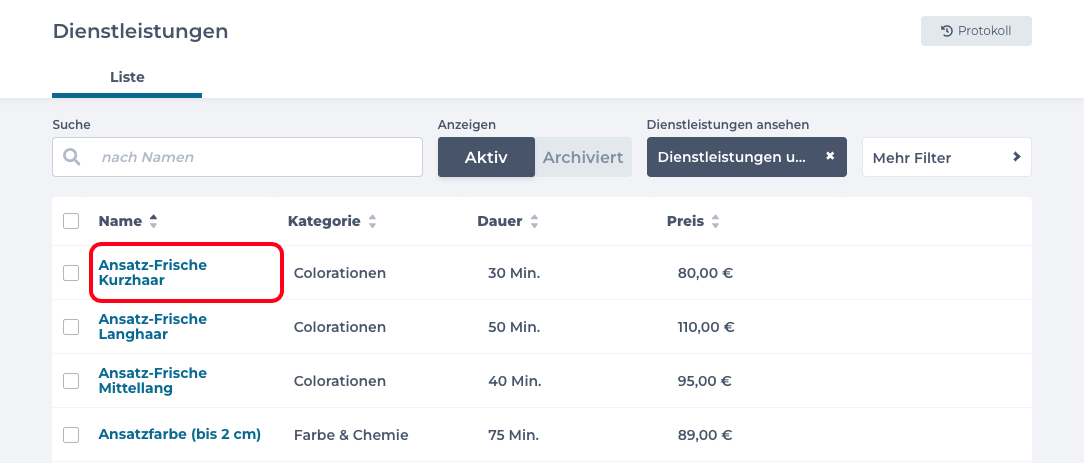Click Colorationen in the Mittellang row
Image resolution: width=1084 pixels, height=463 pixels.
coord(339,381)
